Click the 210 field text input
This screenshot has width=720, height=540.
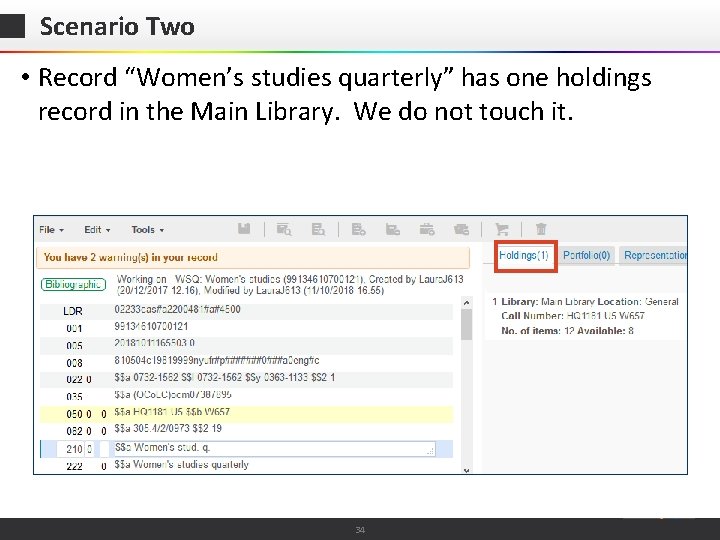[274, 449]
